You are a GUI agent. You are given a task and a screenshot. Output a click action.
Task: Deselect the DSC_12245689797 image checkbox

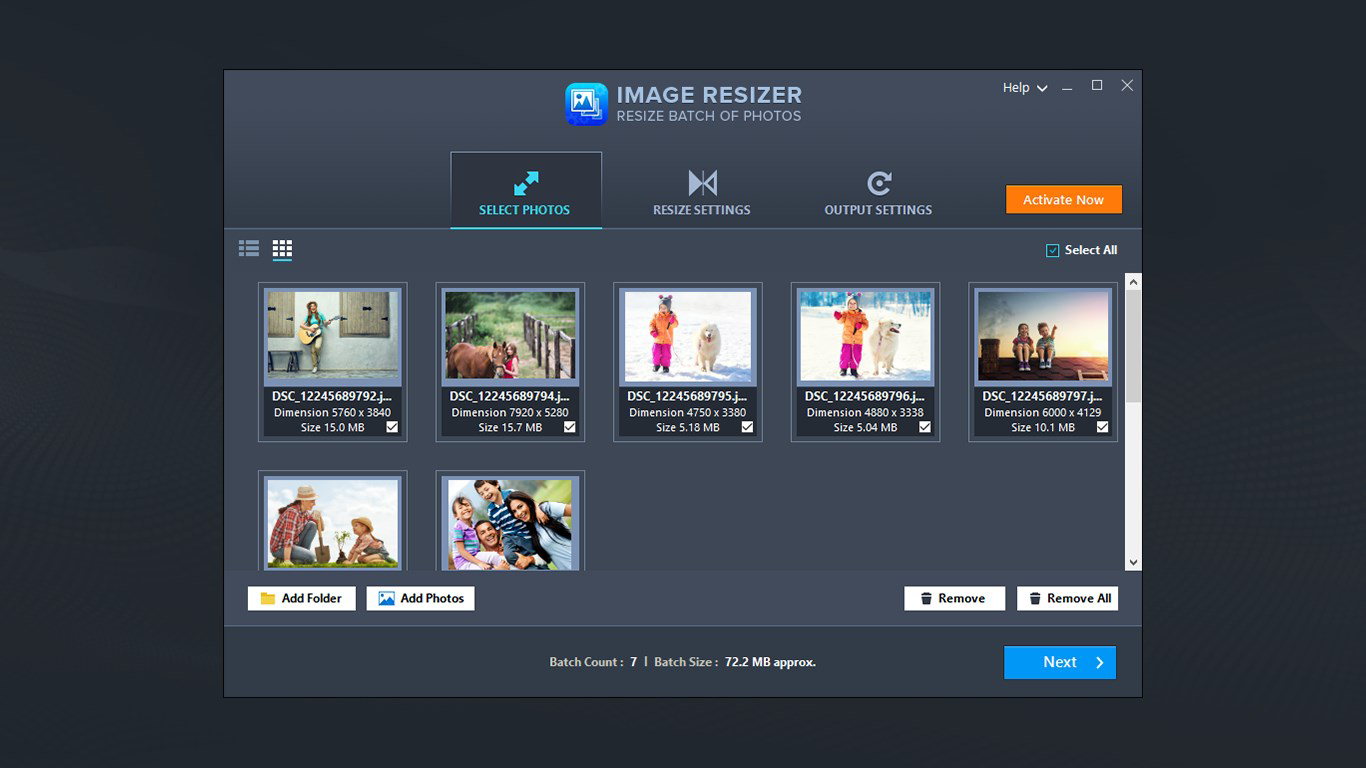click(x=1102, y=426)
